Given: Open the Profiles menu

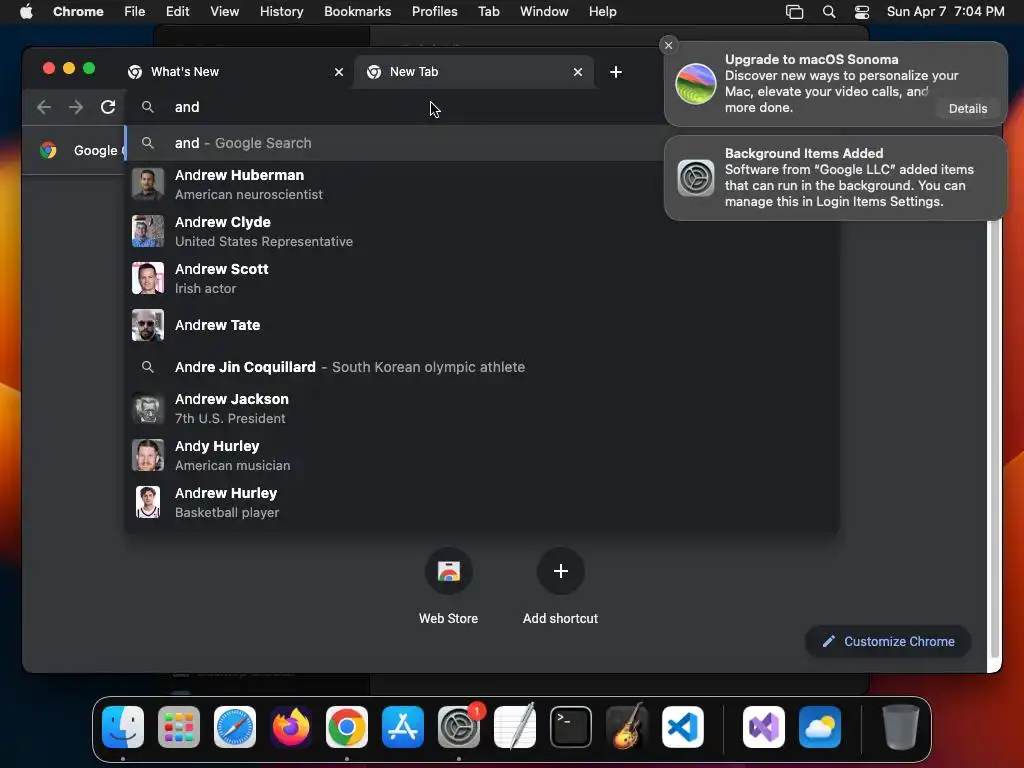Looking at the screenshot, I should pos(434,11).
